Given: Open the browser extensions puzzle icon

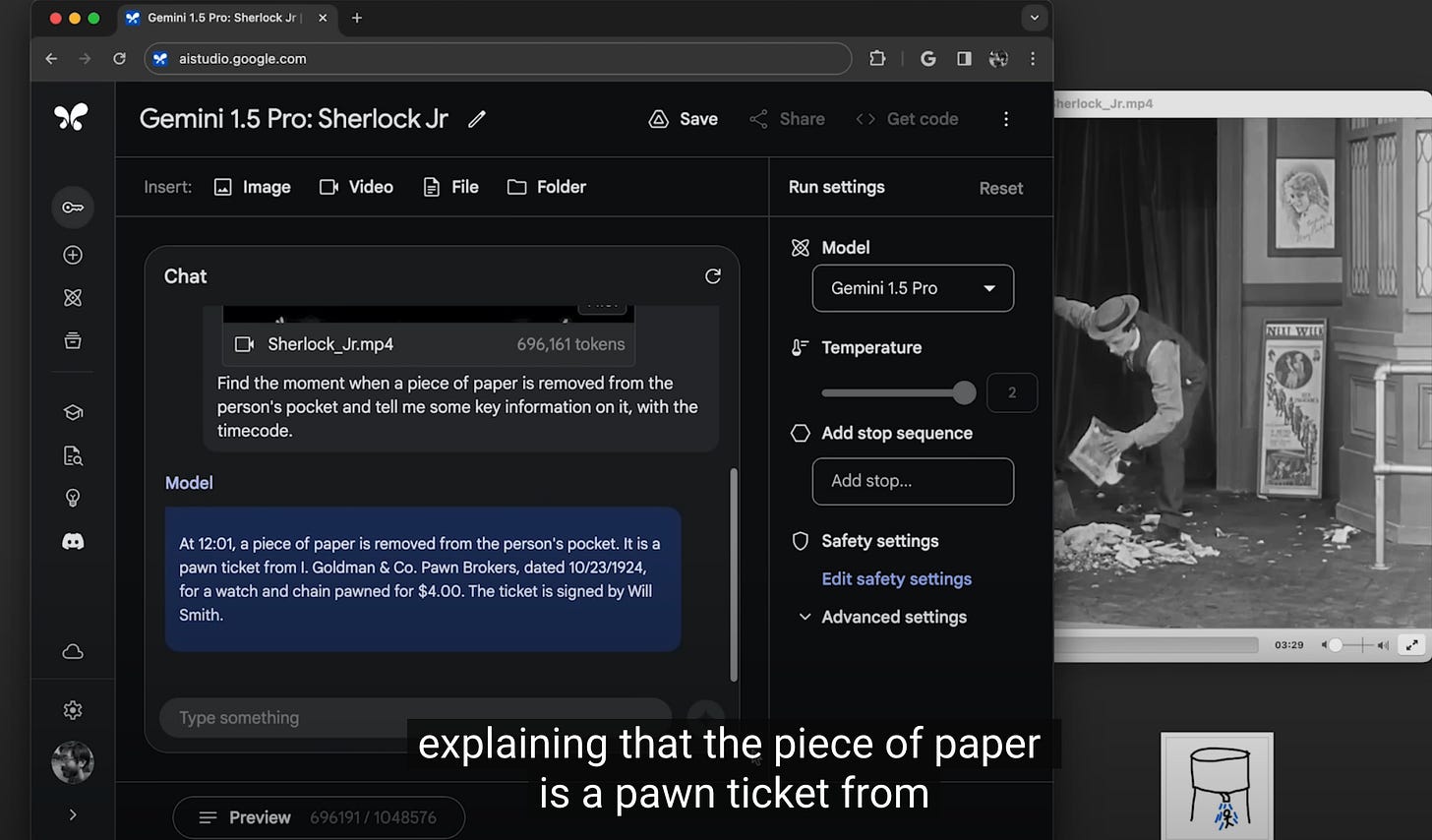Looking at the screenshot, I should pyautogui.click(x=877, y=59).
